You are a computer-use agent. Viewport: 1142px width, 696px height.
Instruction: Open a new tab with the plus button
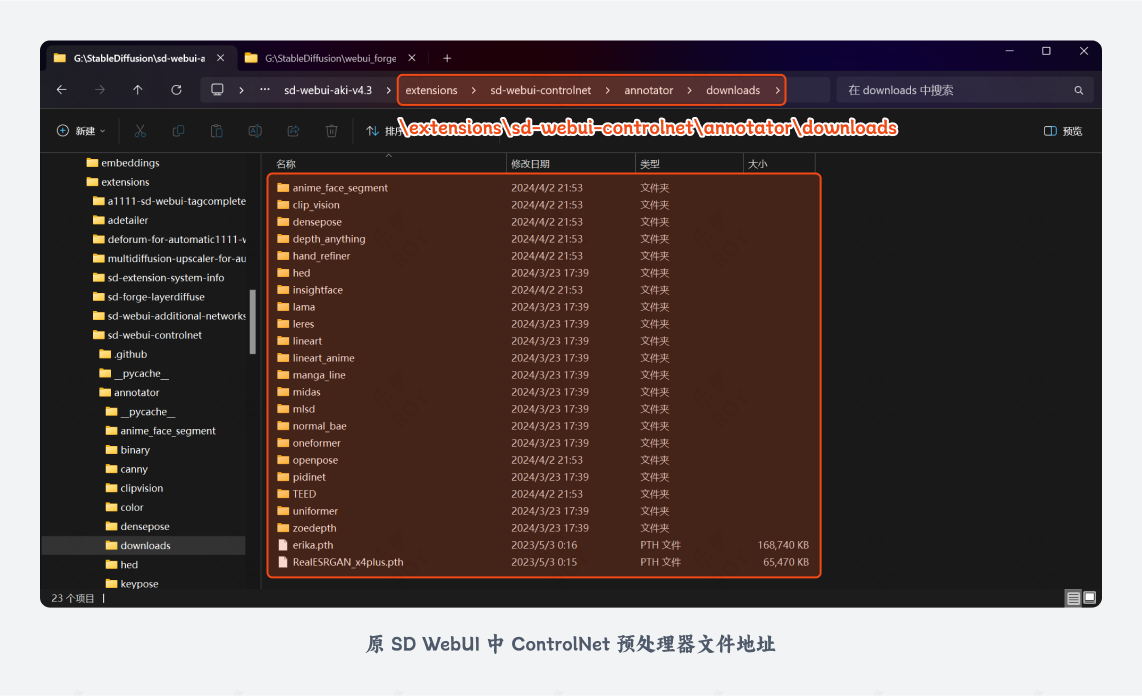447,57
